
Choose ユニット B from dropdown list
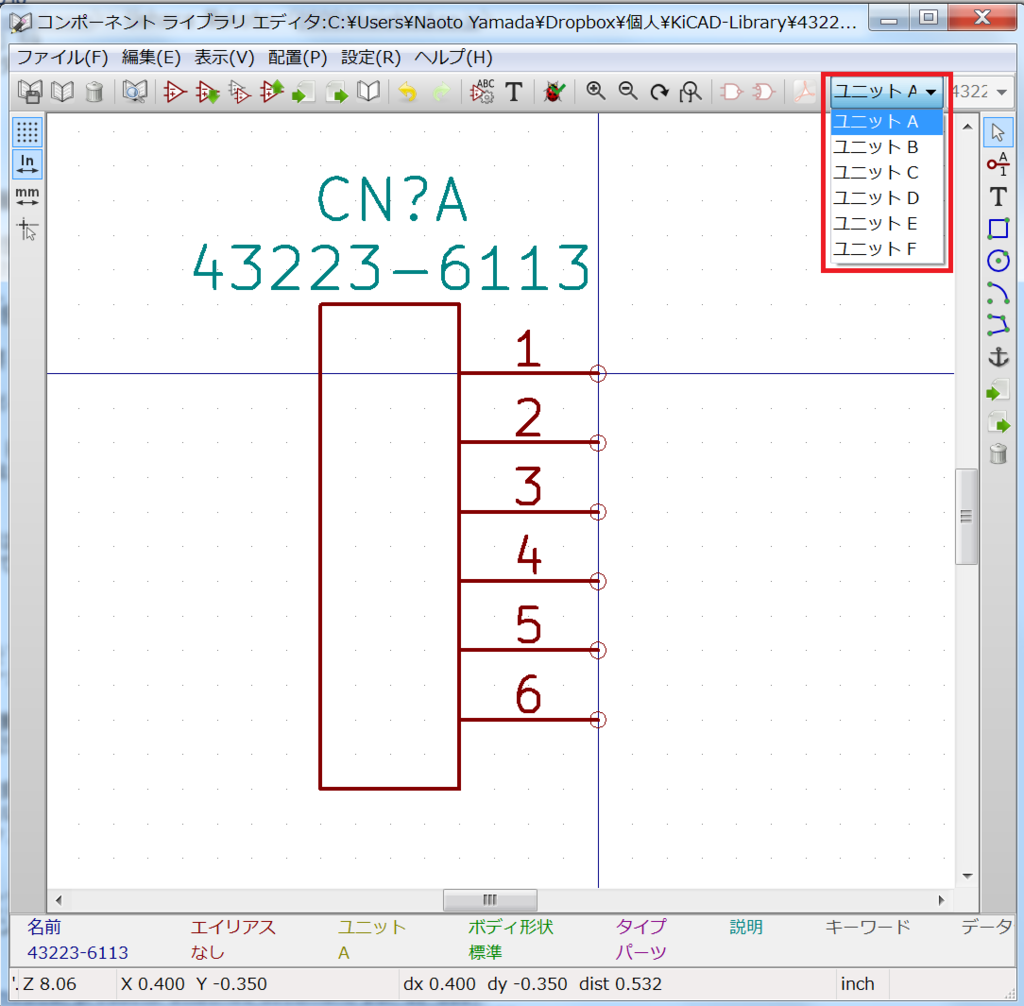click(886, 147)
